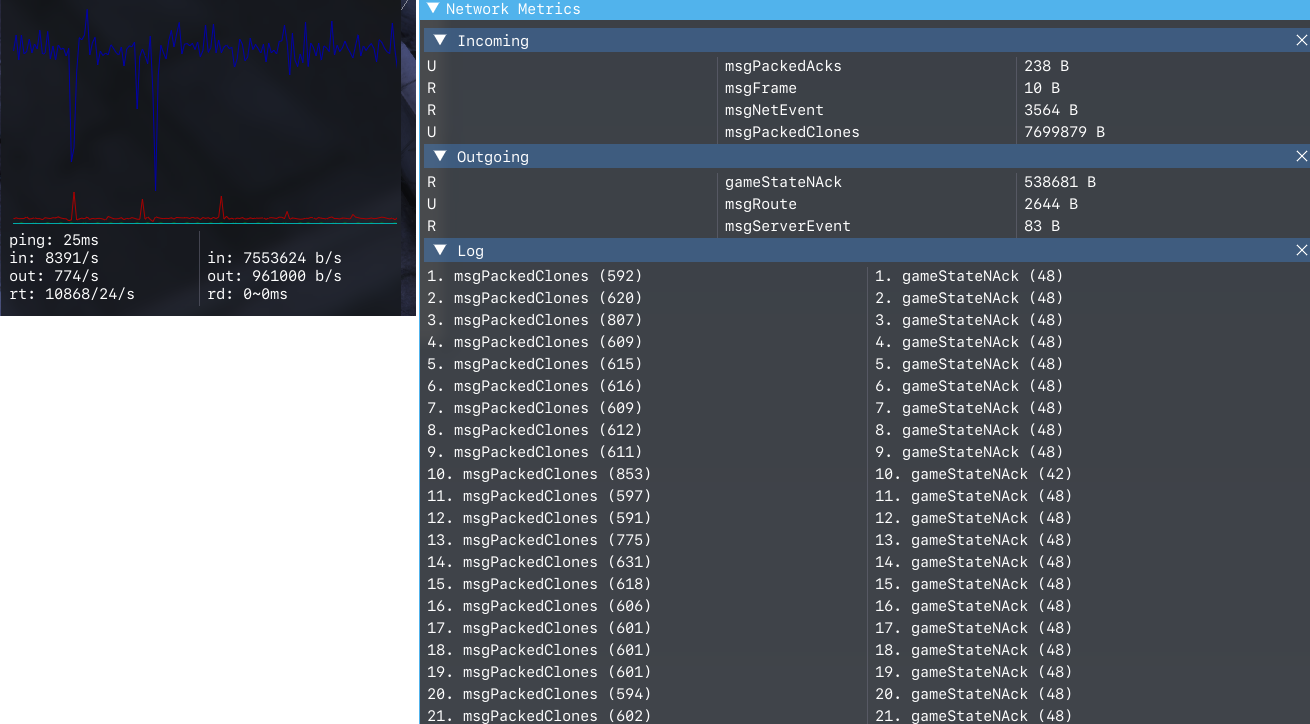Click the msgServerEvent outgoing entry
This screenshot has width=1310, height=724.
pyautogui.click(x=788, y=226)
